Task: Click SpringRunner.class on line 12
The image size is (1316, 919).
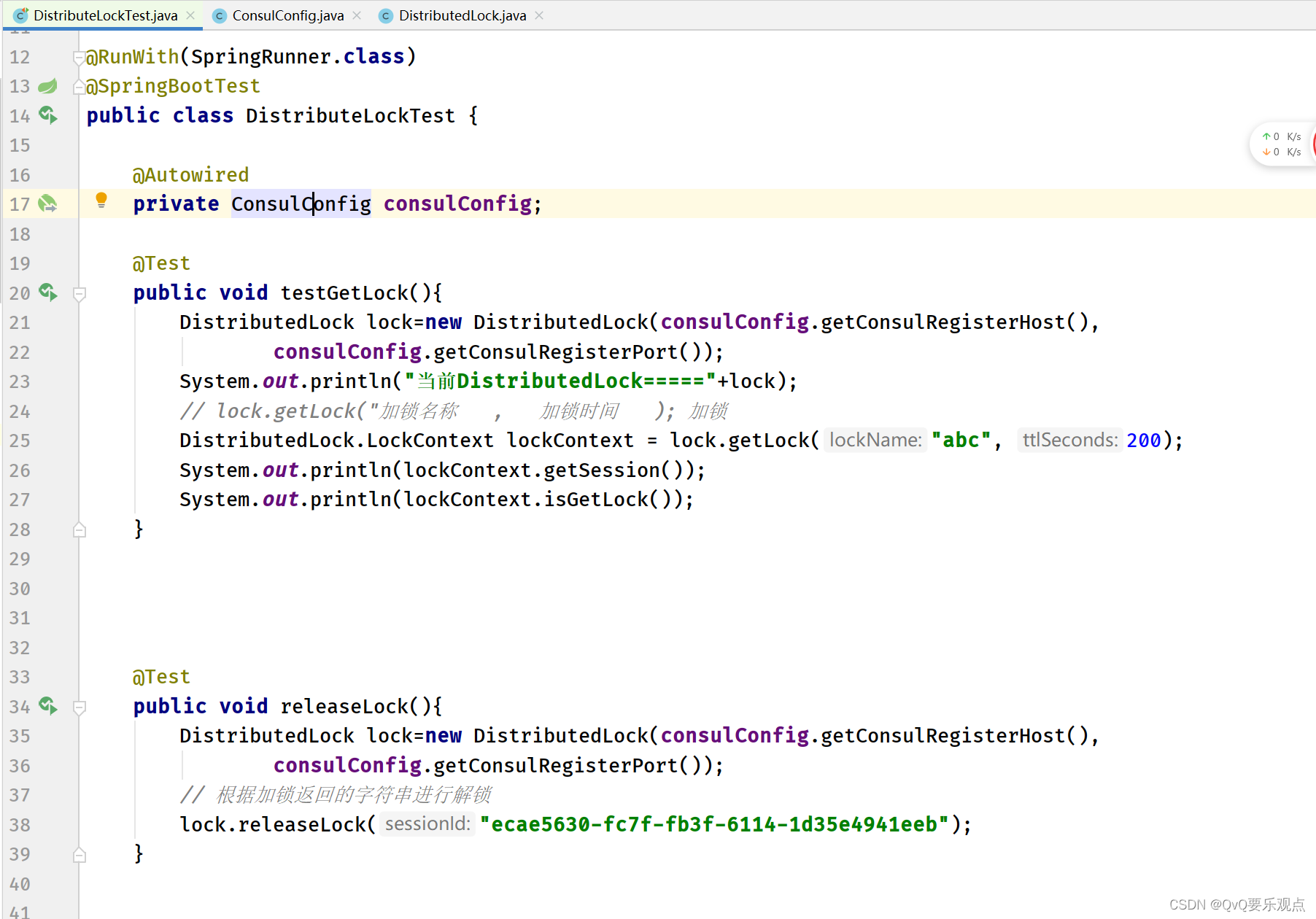Action: pos(298,57)
